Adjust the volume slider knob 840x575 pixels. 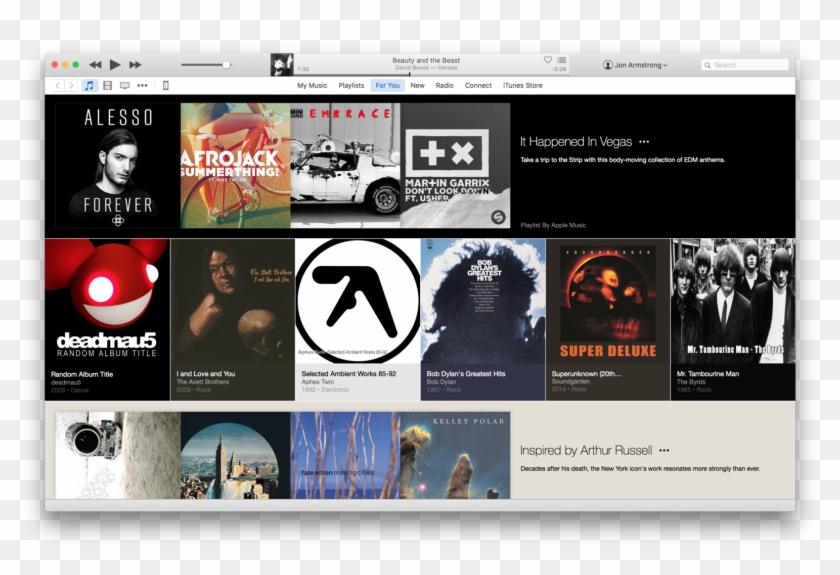[x=226, y=65]
